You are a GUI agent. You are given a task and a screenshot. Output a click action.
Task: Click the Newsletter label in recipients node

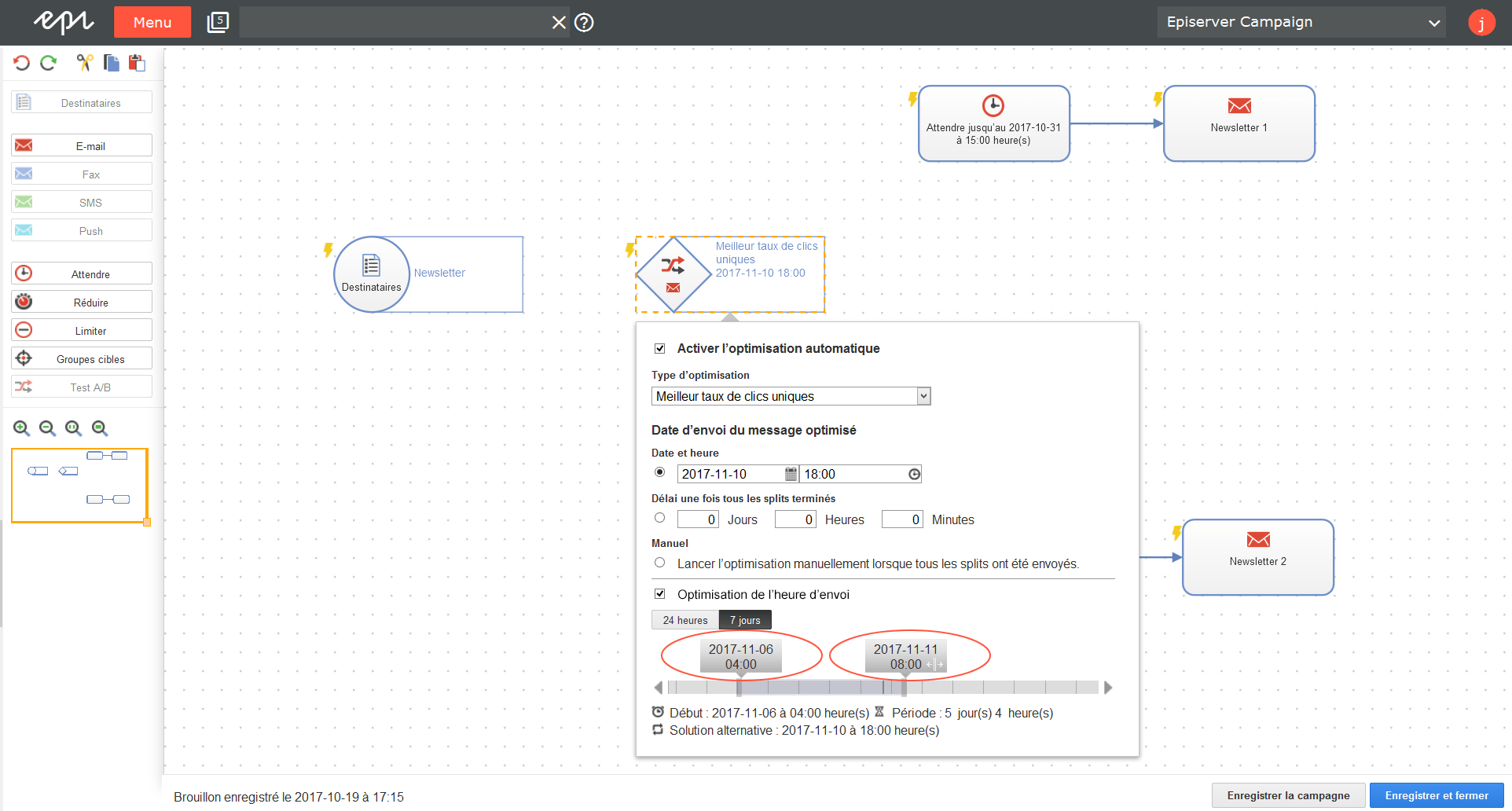439,273
